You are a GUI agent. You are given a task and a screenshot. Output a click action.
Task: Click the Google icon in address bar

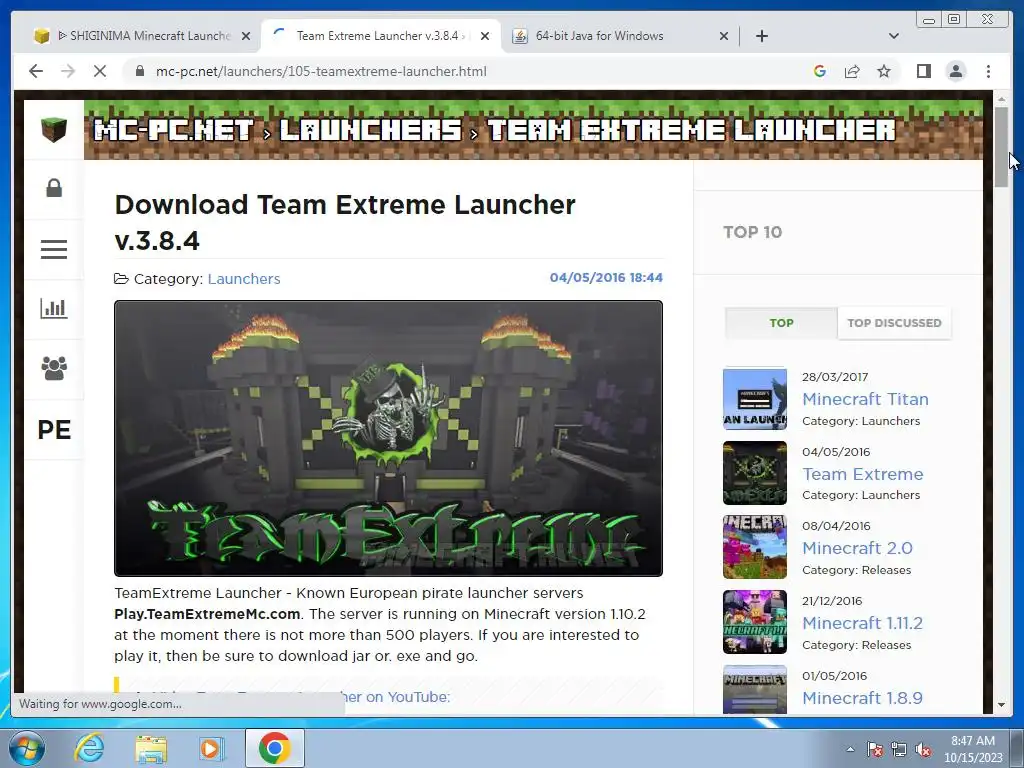tap(820, 71)
